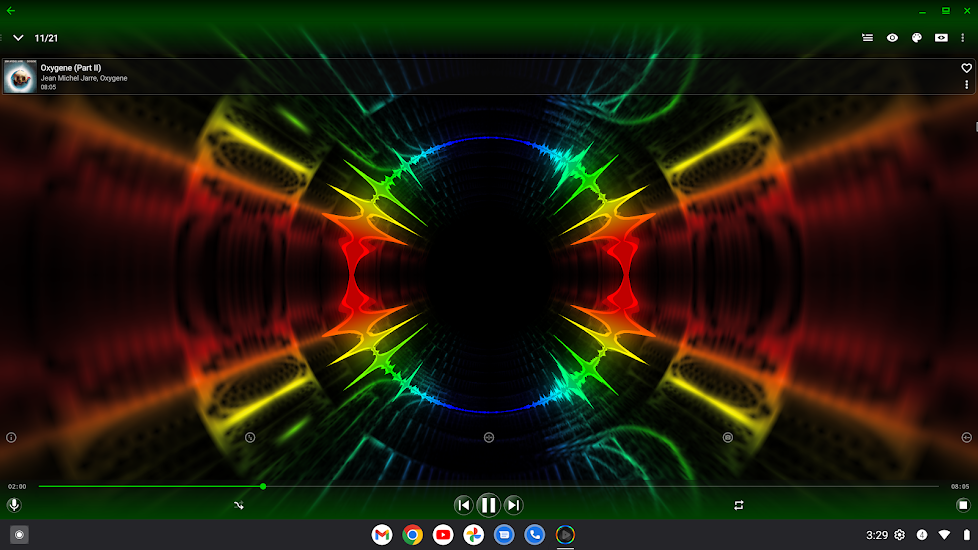
Task: Collapse the player with the down chevron
Action: [x=18, y=38]
